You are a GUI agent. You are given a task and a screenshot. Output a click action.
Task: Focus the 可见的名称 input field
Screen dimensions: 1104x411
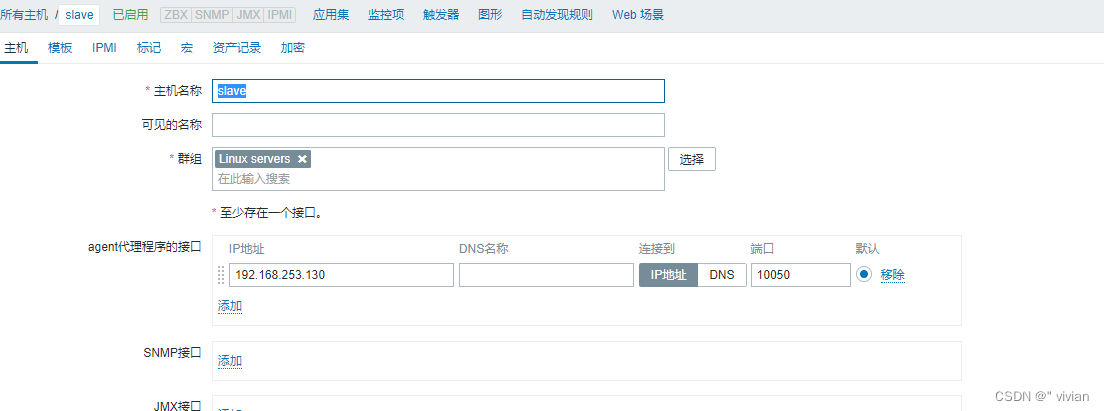click(x=438, y=125)
